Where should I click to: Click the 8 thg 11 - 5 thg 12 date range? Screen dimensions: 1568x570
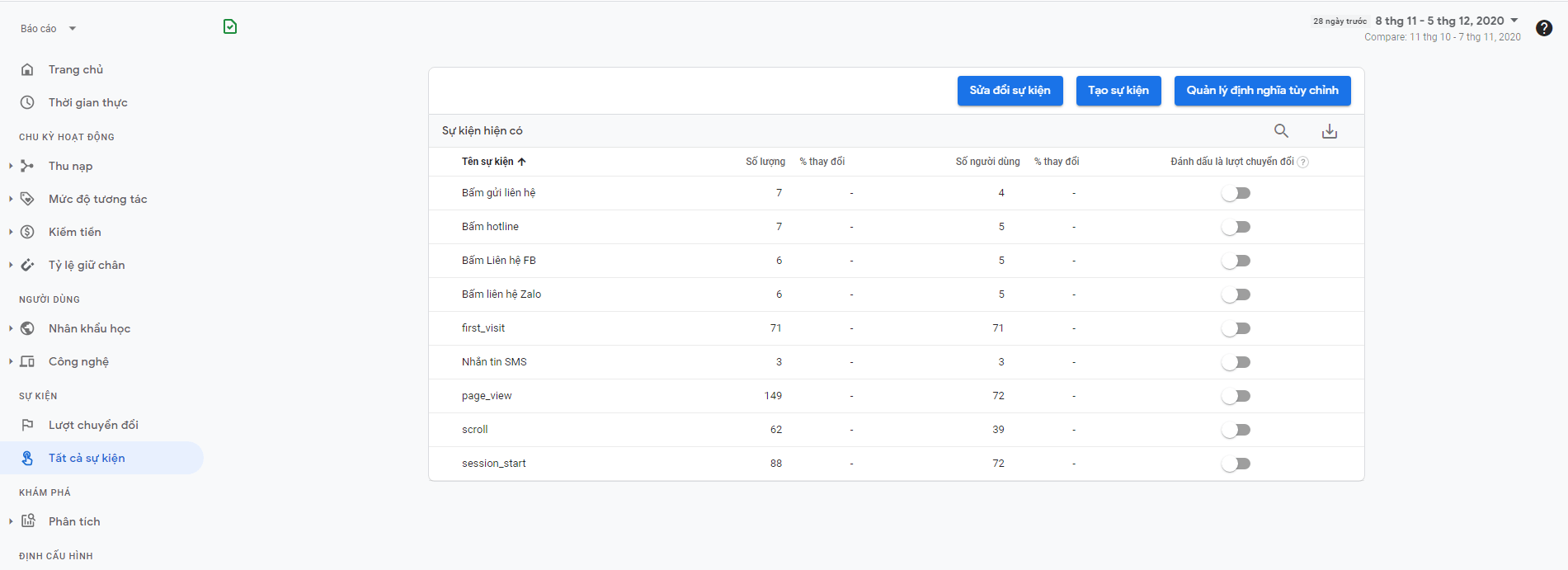click(x=1440, y=21)
